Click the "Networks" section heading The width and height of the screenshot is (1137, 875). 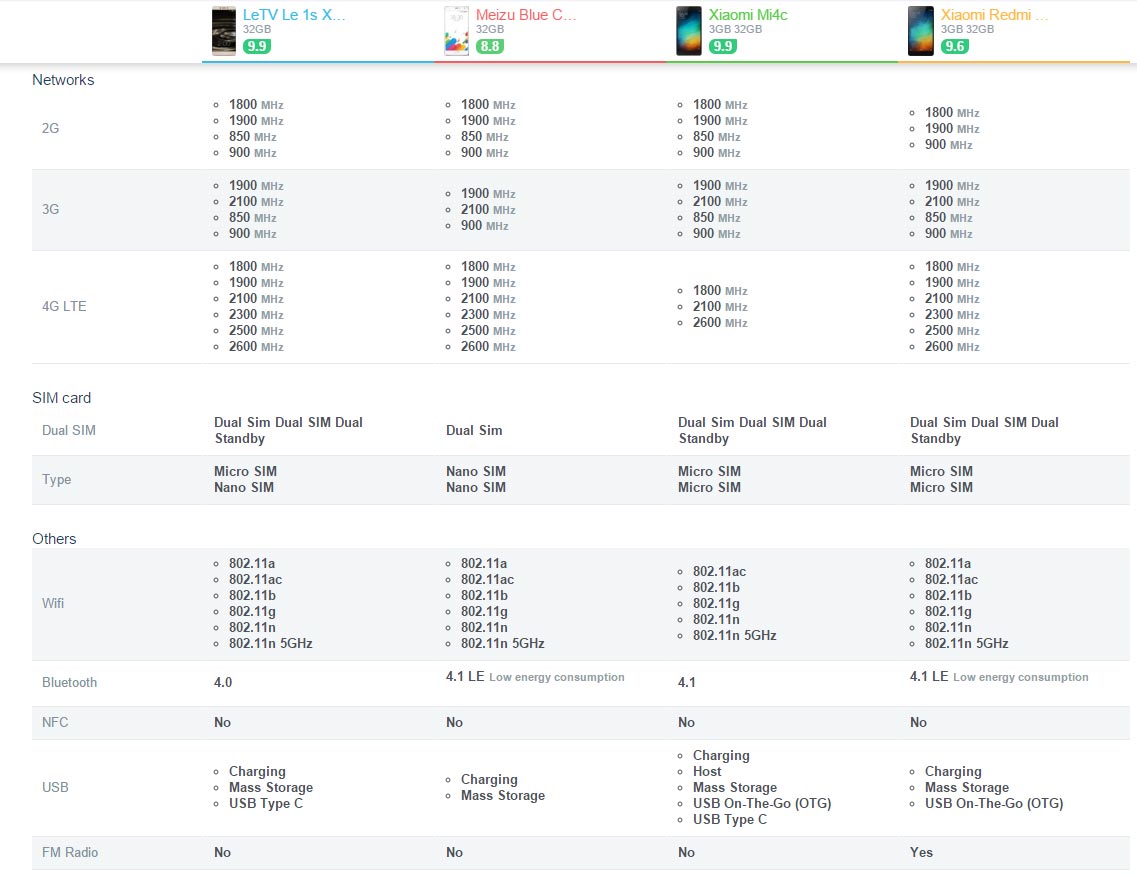coord(63,80)
